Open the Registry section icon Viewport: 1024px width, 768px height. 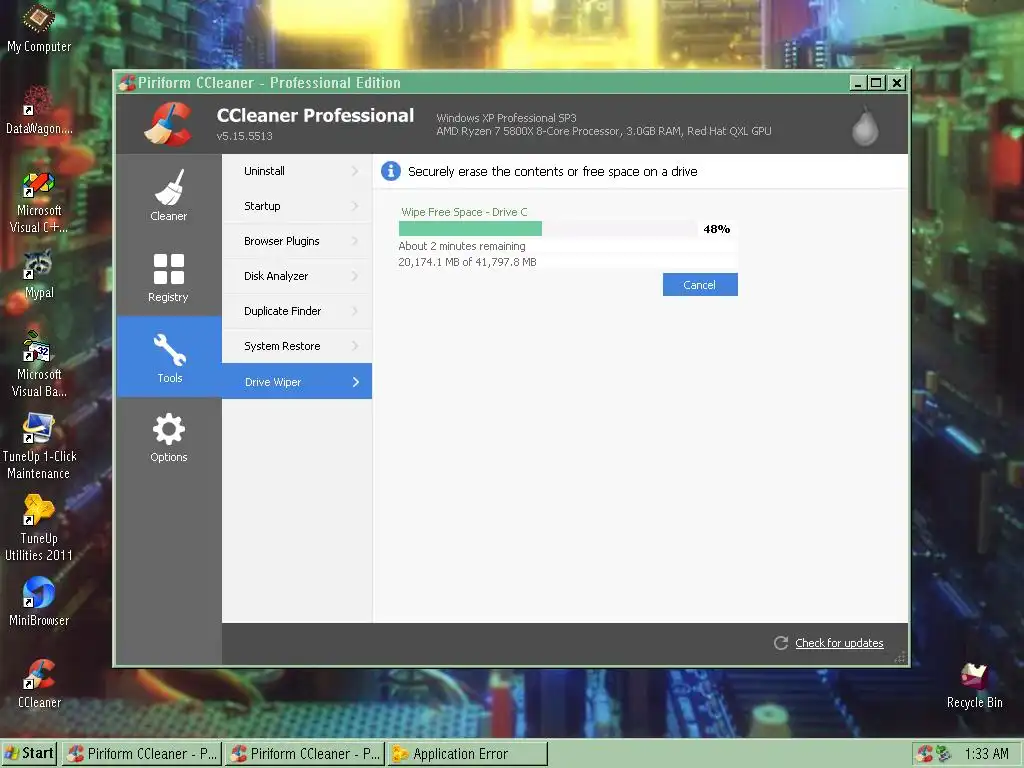click(x=168, y=268)
